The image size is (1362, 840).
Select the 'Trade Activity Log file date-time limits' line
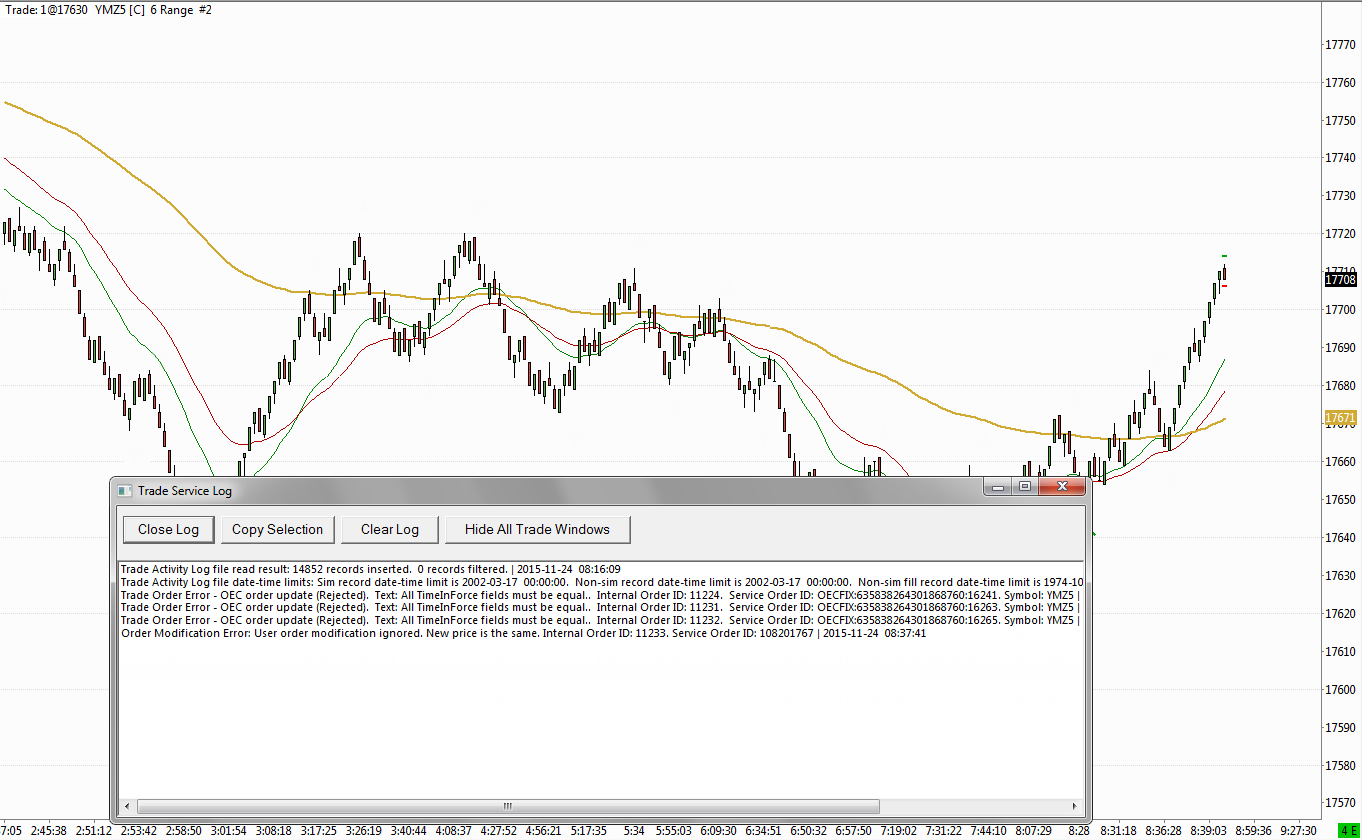click(x=601, y=582)
